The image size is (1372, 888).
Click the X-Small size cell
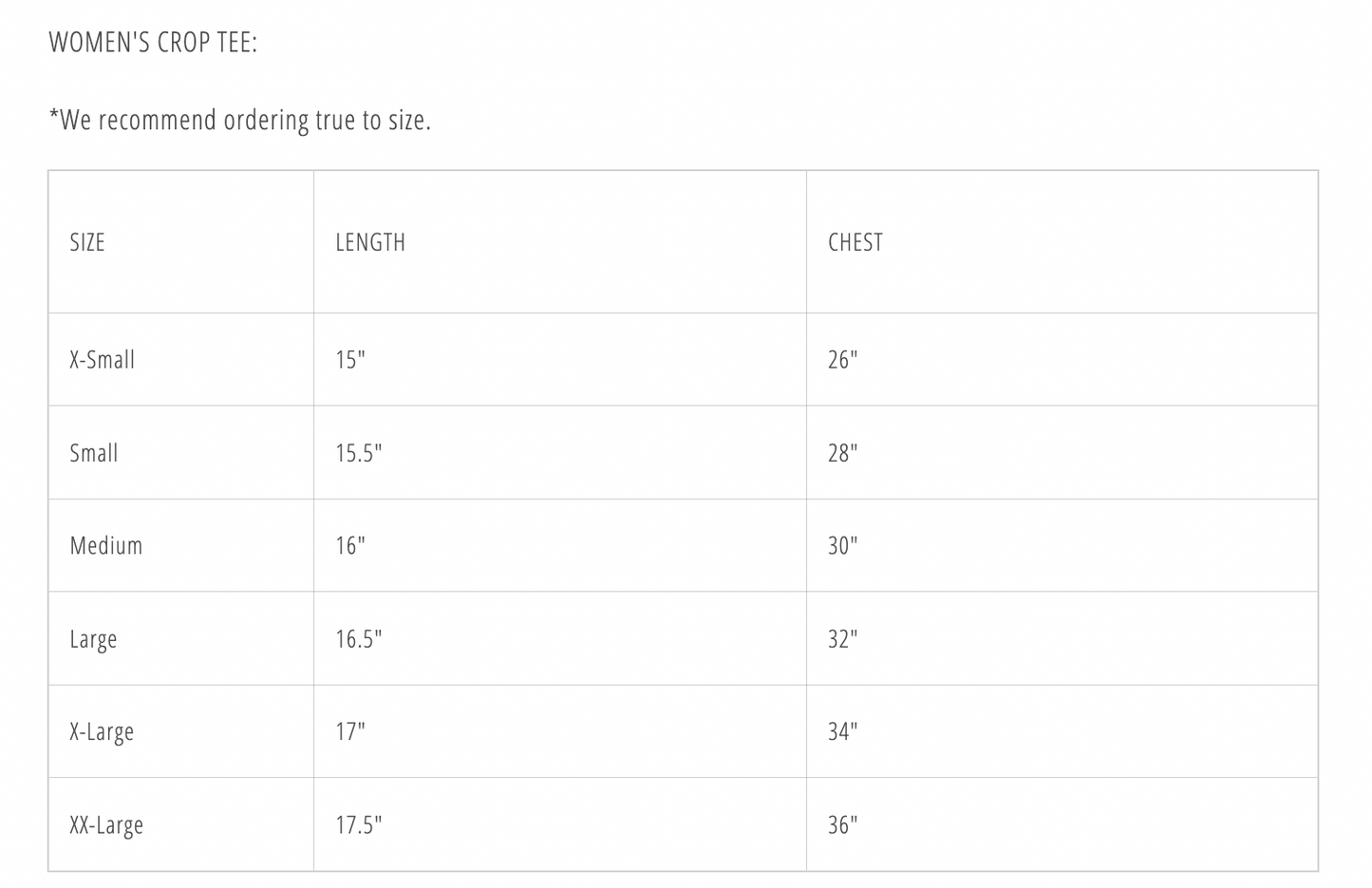tap(103, 360)
